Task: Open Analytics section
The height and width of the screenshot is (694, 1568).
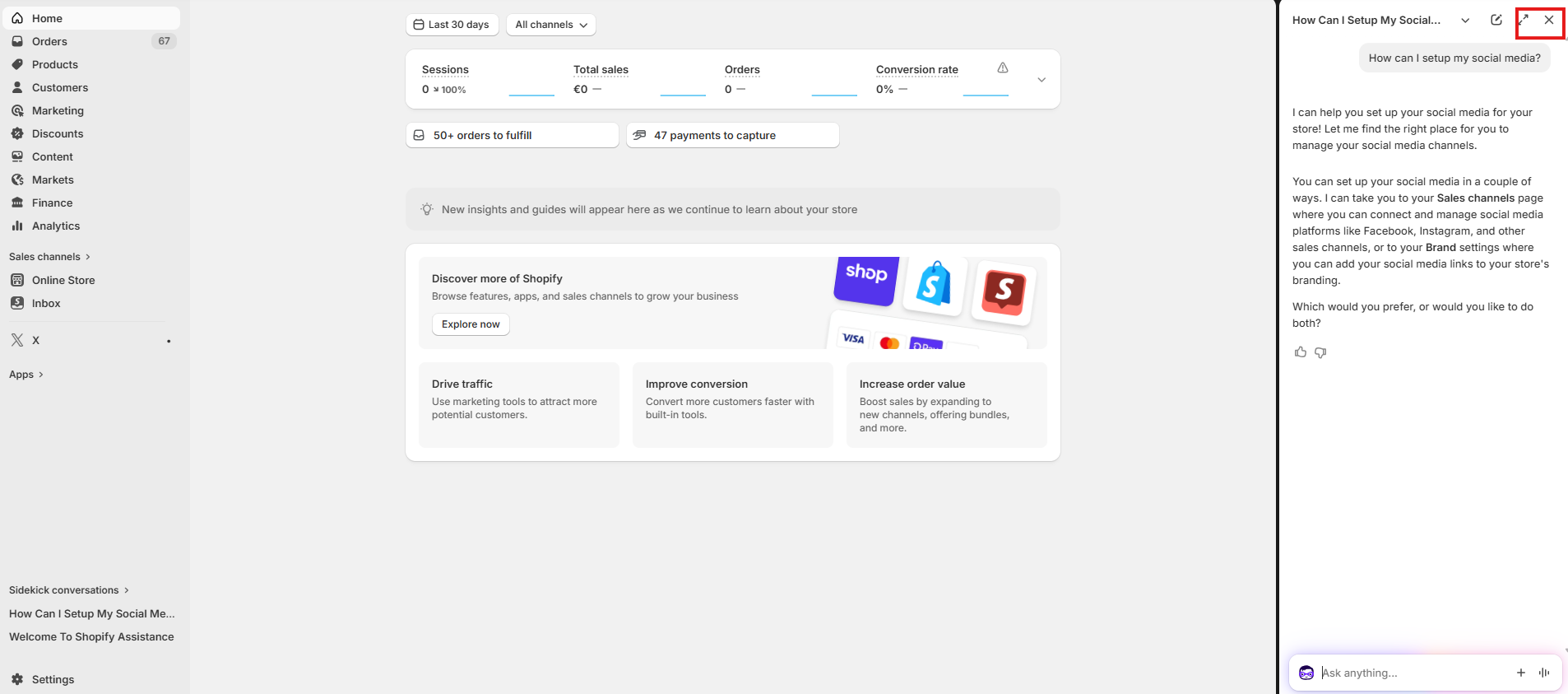Action: tap(91, 226)
